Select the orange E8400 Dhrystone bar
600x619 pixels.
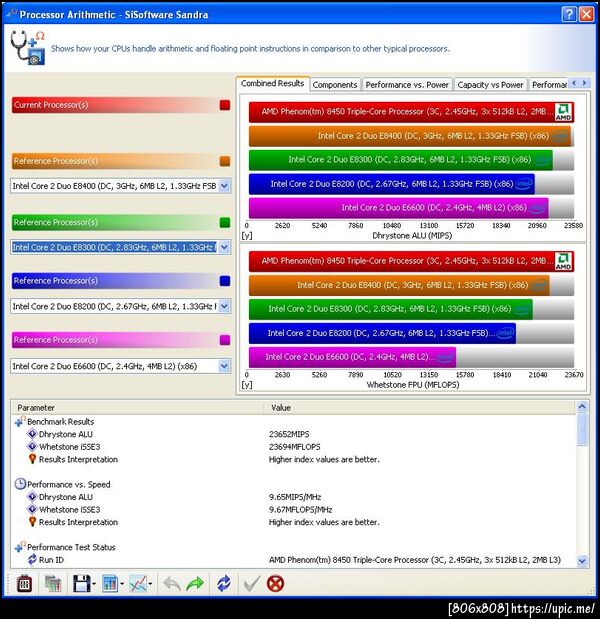click(410, 136)
